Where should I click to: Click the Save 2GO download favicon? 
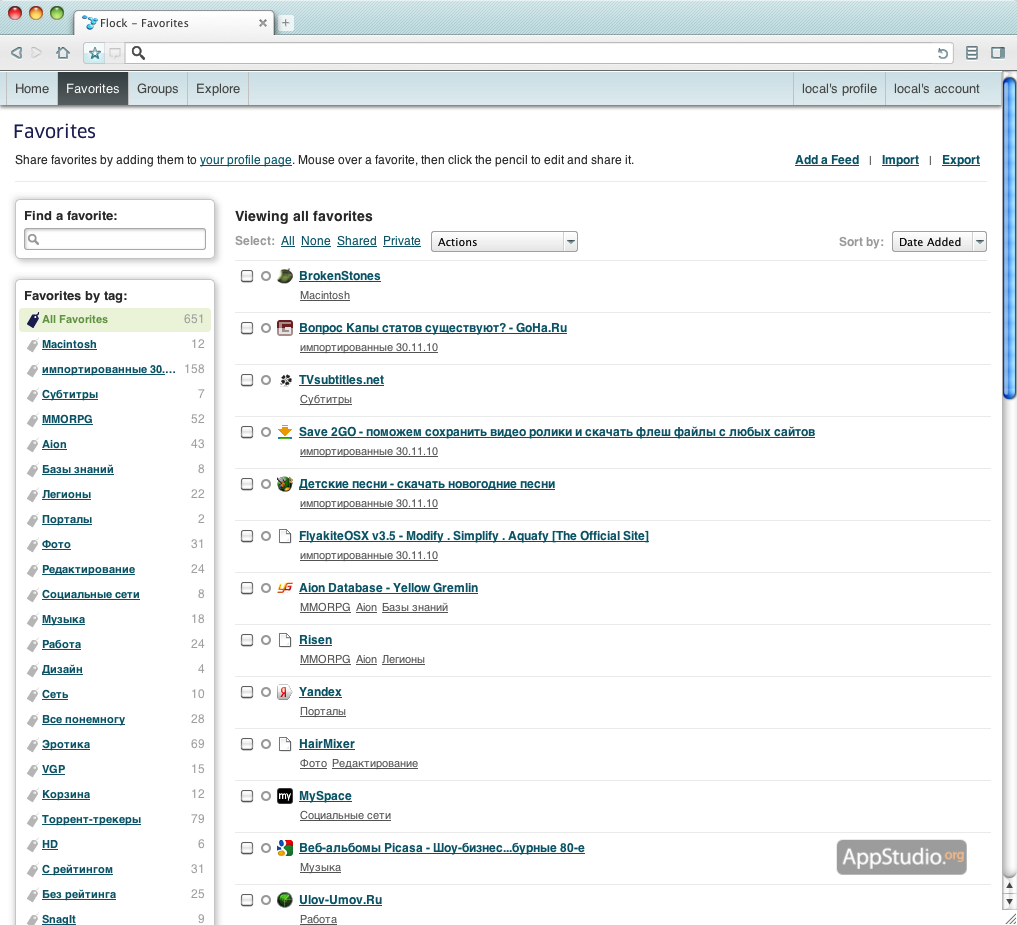285,431
